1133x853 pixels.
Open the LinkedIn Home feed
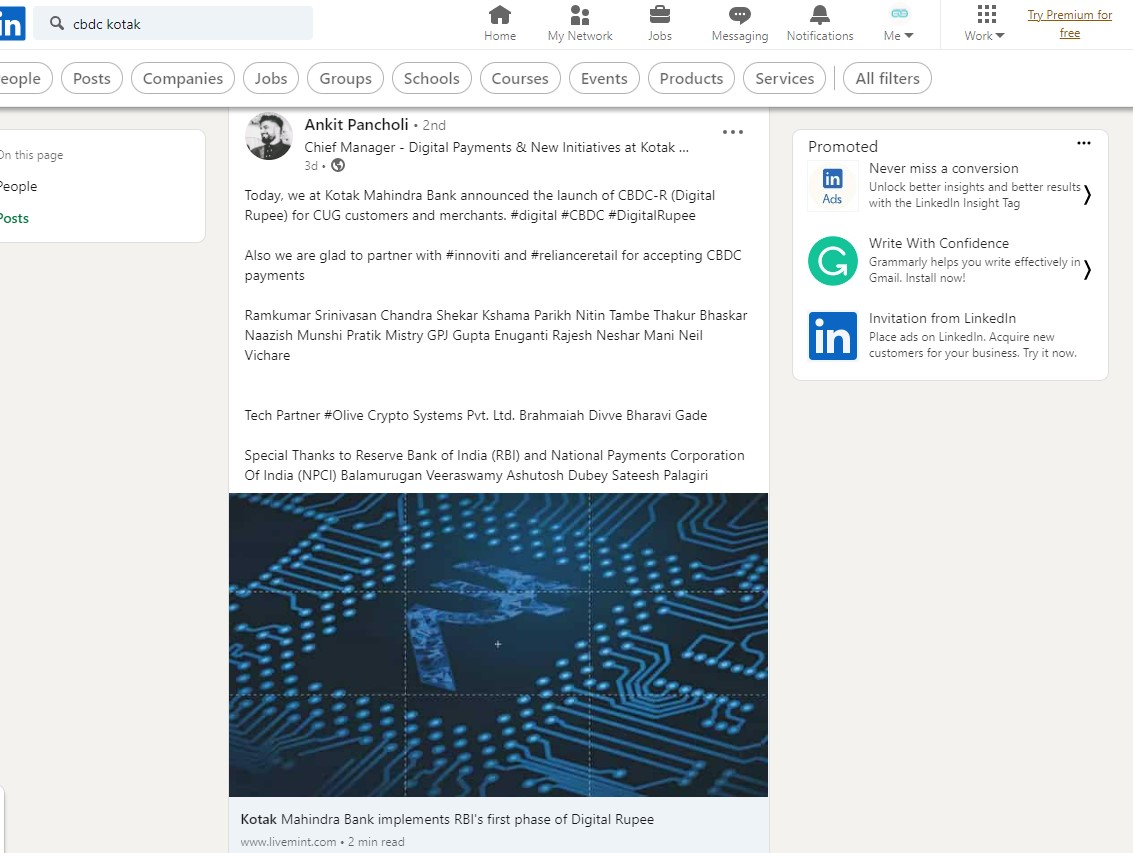pos(499,22)
